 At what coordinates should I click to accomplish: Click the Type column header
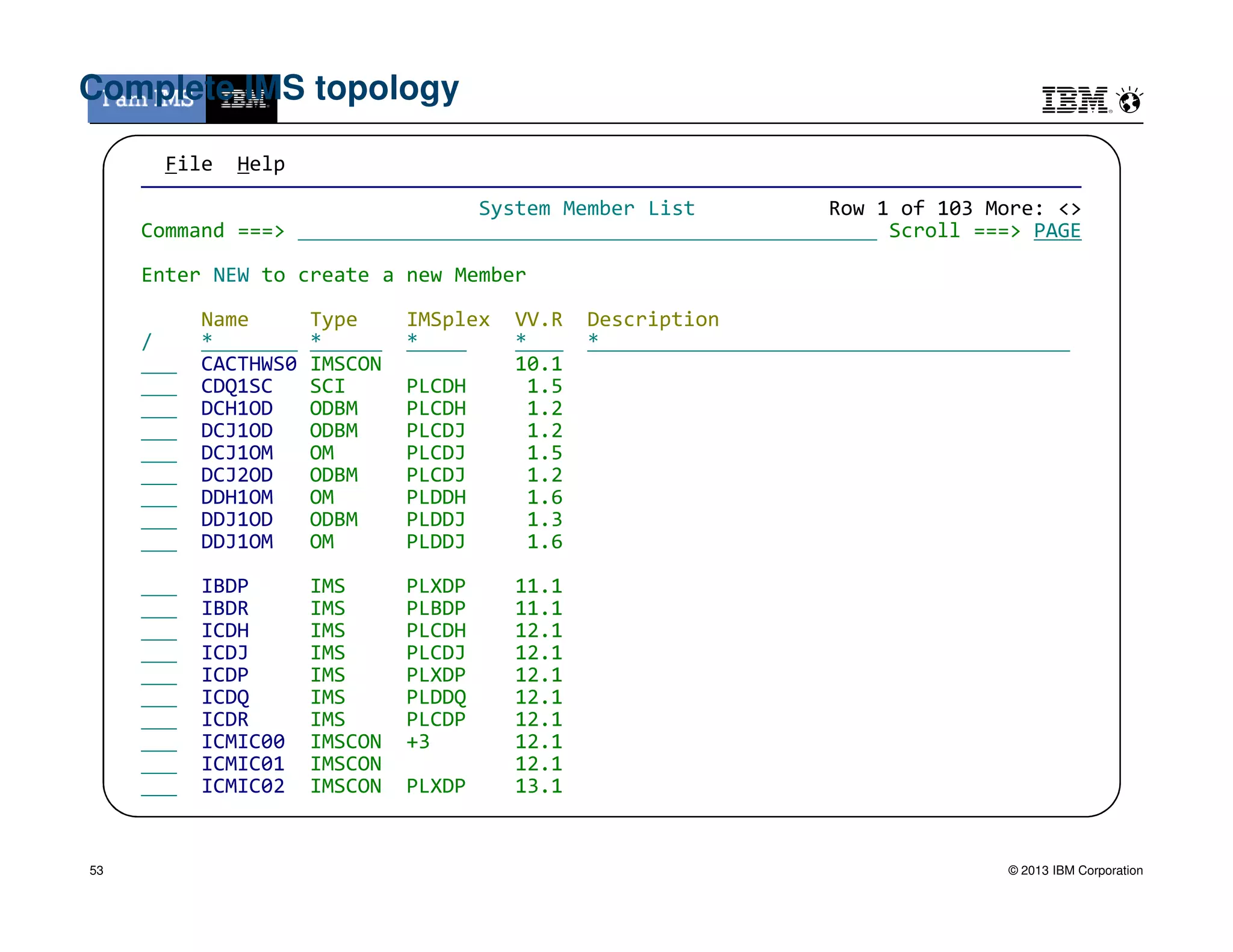point(334,320)
